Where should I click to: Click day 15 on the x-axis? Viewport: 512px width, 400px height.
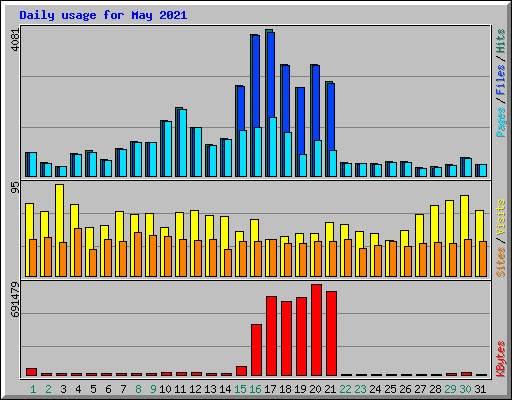pos(240,389)
